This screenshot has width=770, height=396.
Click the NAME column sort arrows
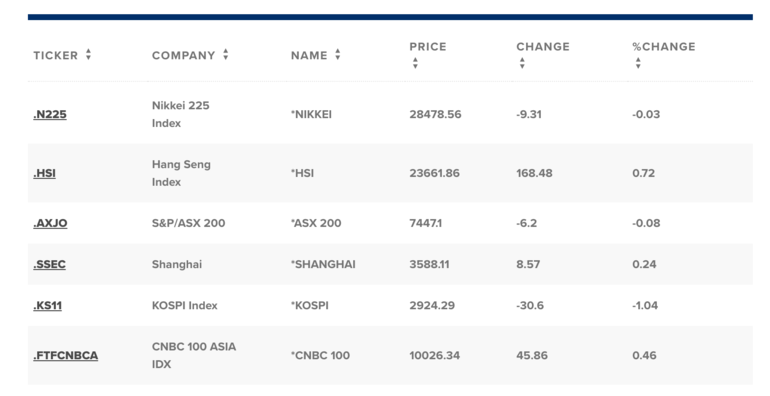[x=338, y=55]
